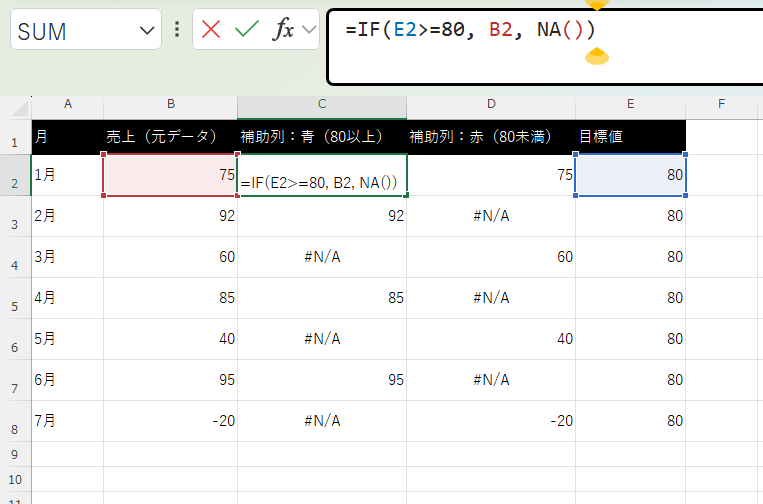Click cell B6 containing 40
The width and height of the screenshot is (763, 504).
click(170, 339)
